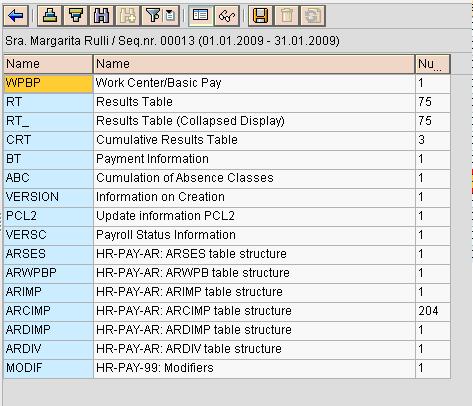Select the RT_ table name cell
This screenshot has width=473, height=406.
coord(48,121)
